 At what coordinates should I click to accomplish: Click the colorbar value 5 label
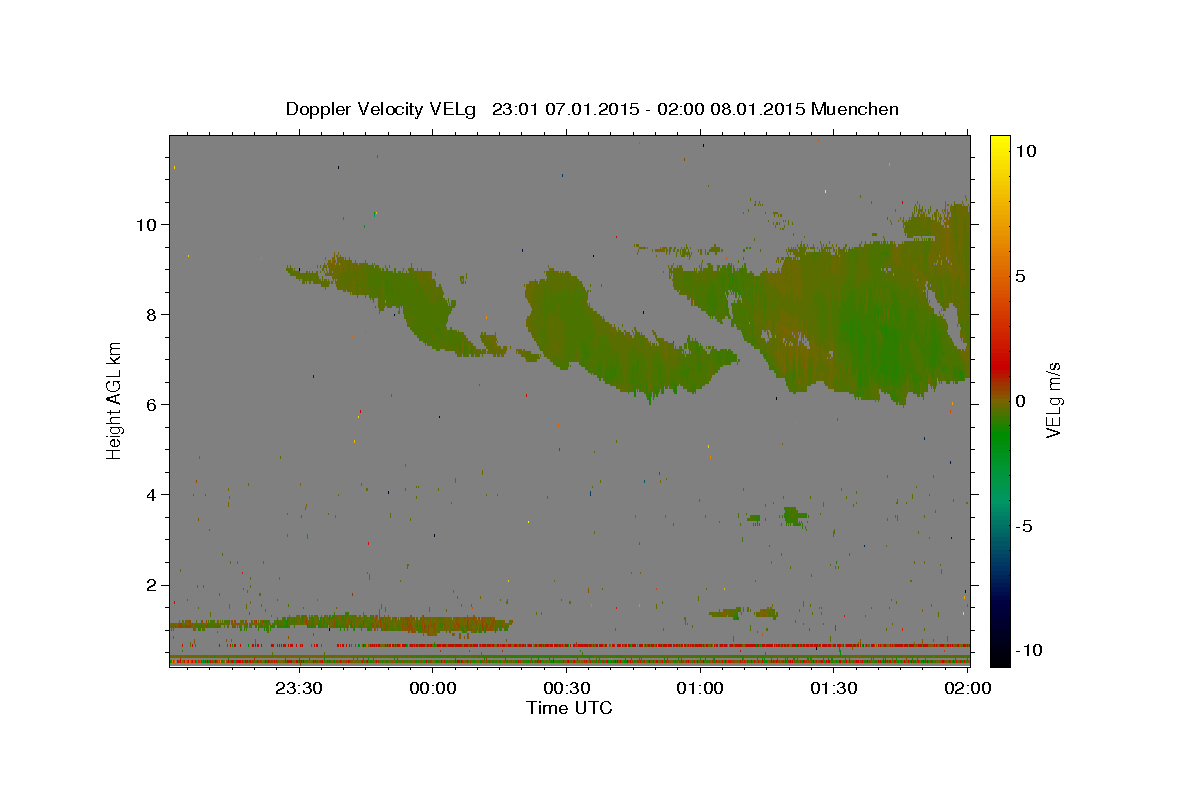click(1020, 276)
